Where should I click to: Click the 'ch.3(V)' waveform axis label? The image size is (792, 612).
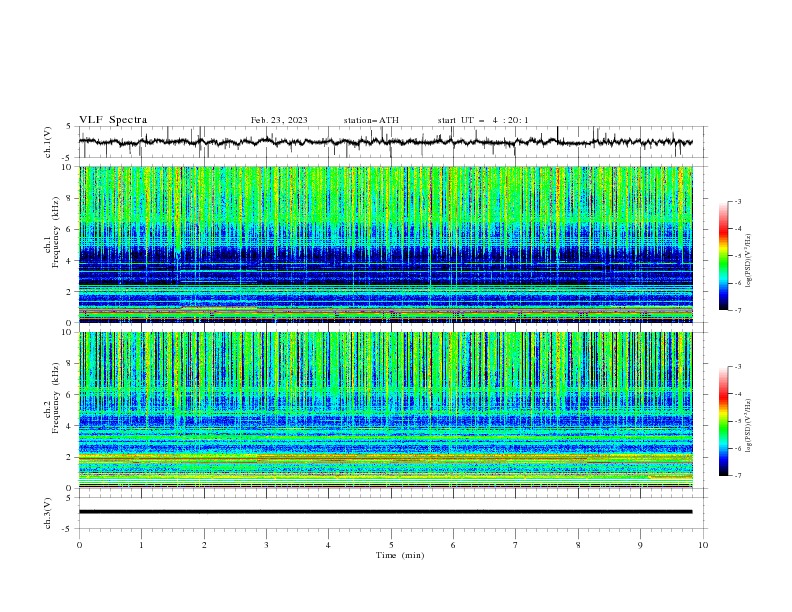(47, 513)
